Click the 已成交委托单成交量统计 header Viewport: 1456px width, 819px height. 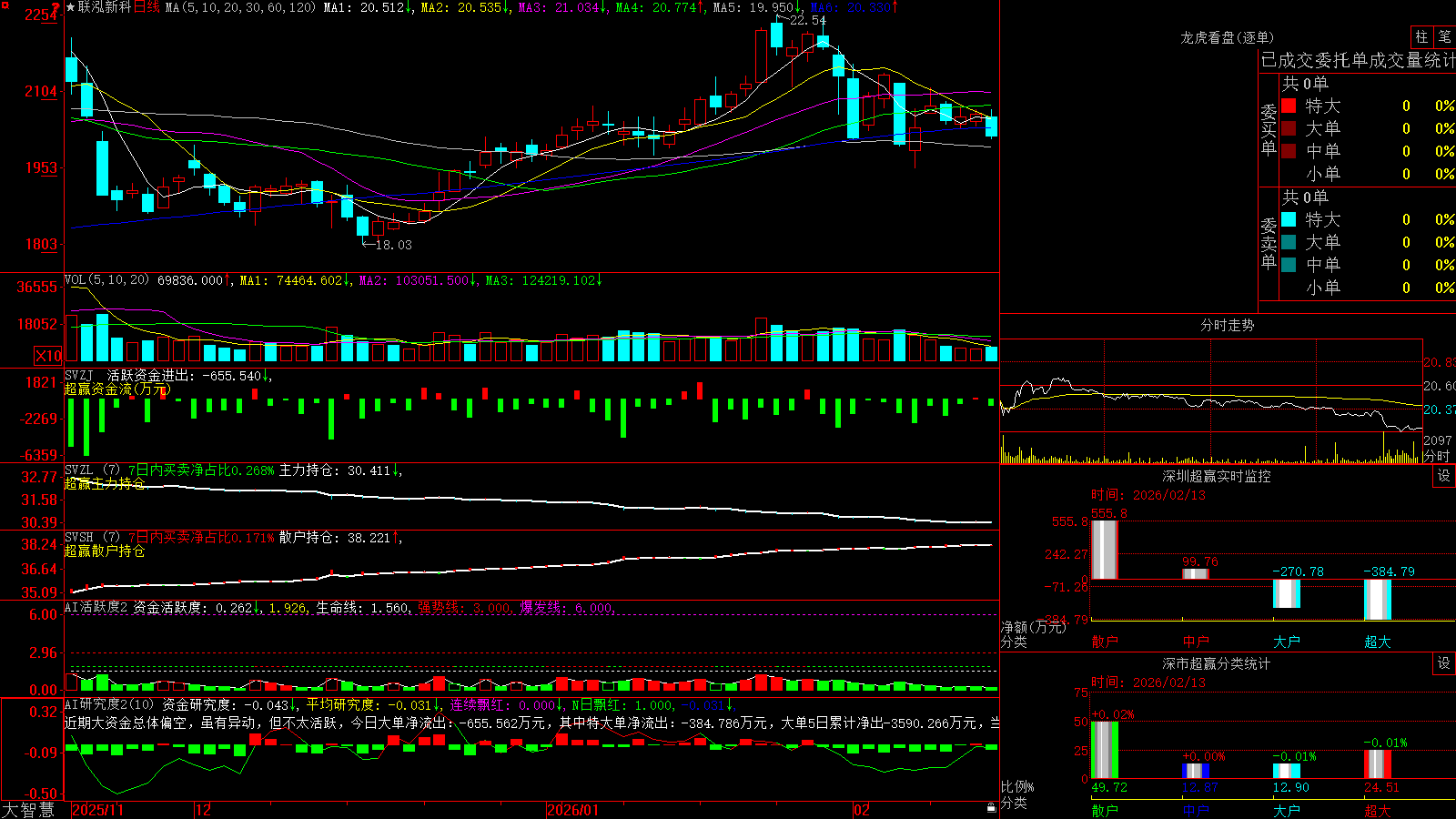point(1358,60)
